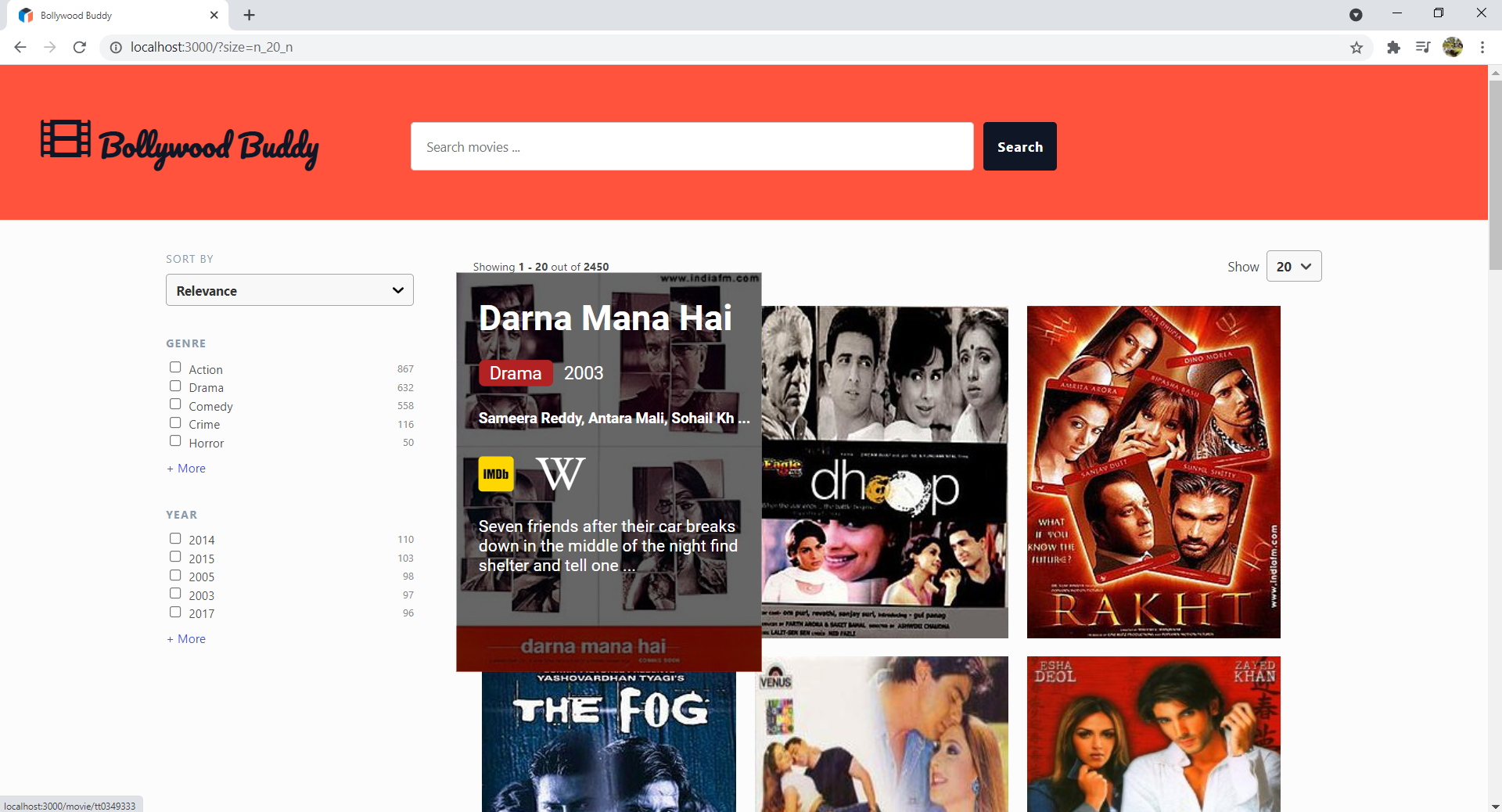
Task: Click the Showing 1 - 20 results text
Action: [541, 267]
